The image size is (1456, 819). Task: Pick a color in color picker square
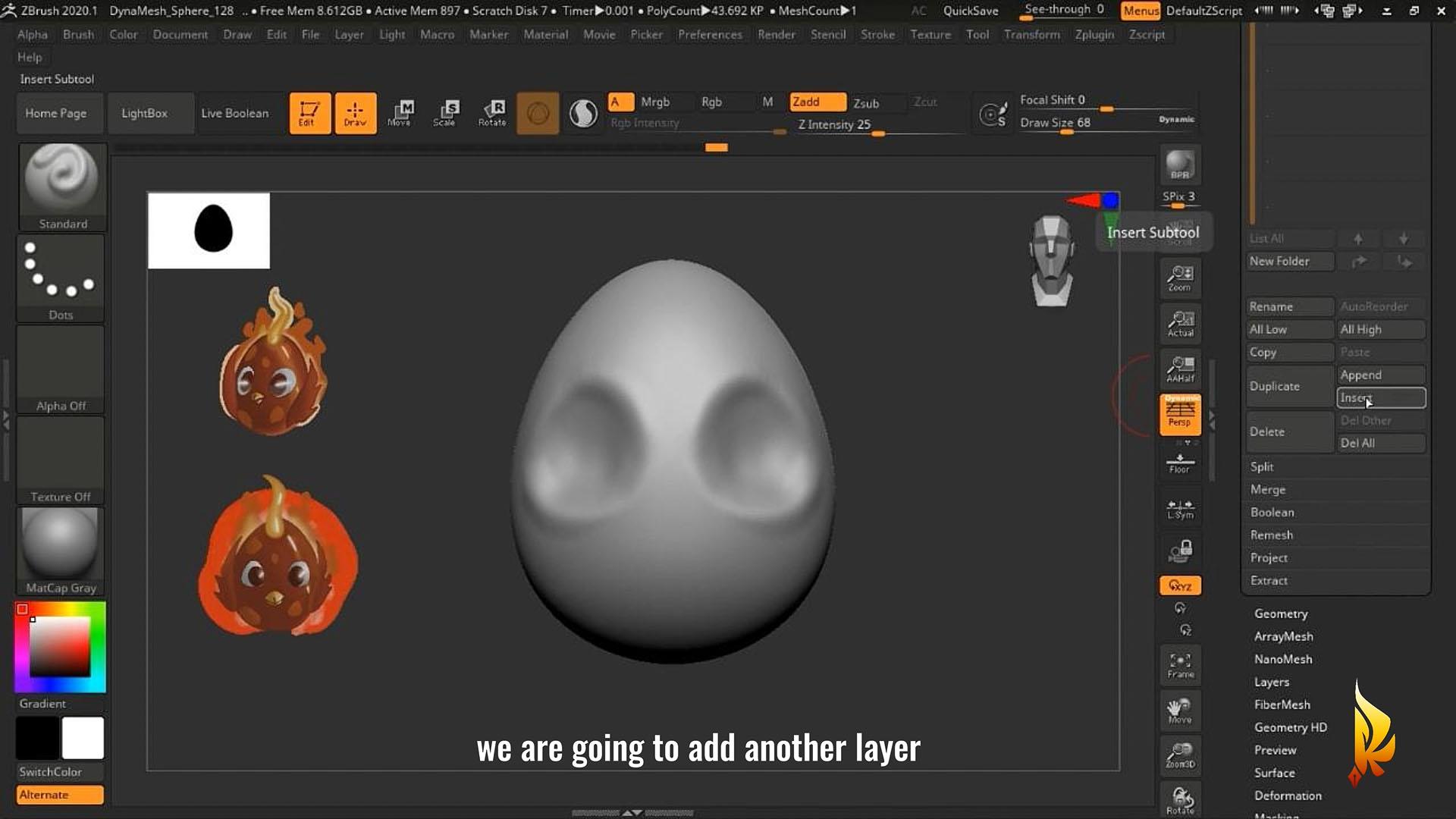[60, 646]
